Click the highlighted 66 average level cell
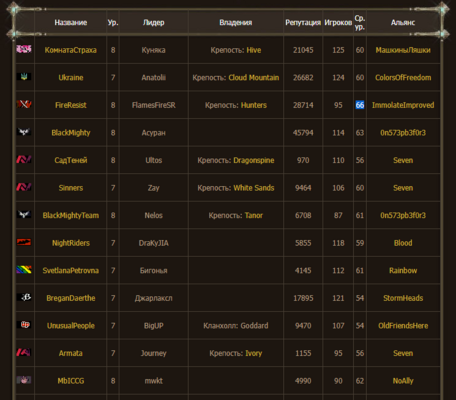The image size is (456, 400). point(360,105)
